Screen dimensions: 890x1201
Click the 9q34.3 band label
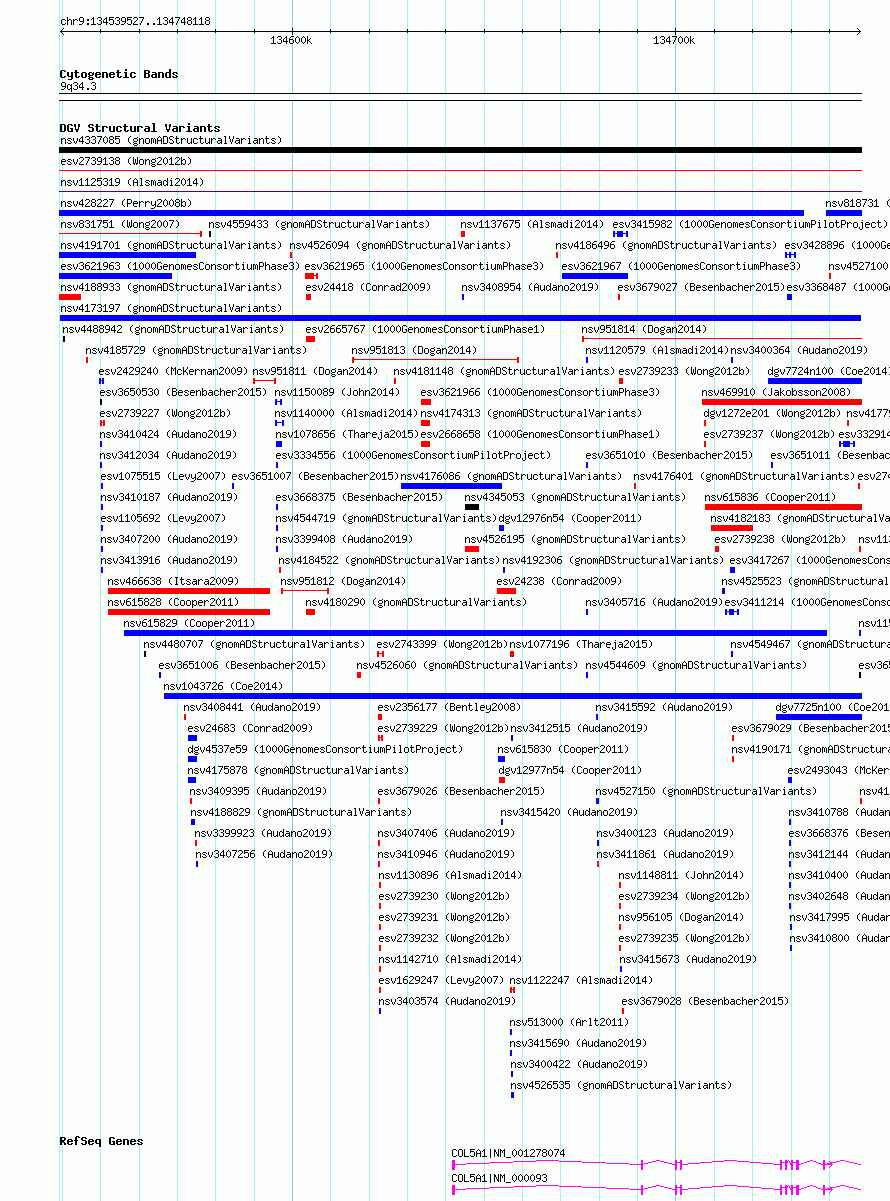78,86
